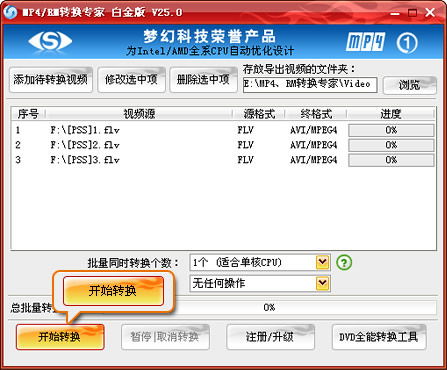The height and width of the screenshot is (370, 447).
Task: Click FLV source format in row 2
Action: (246, 145)
